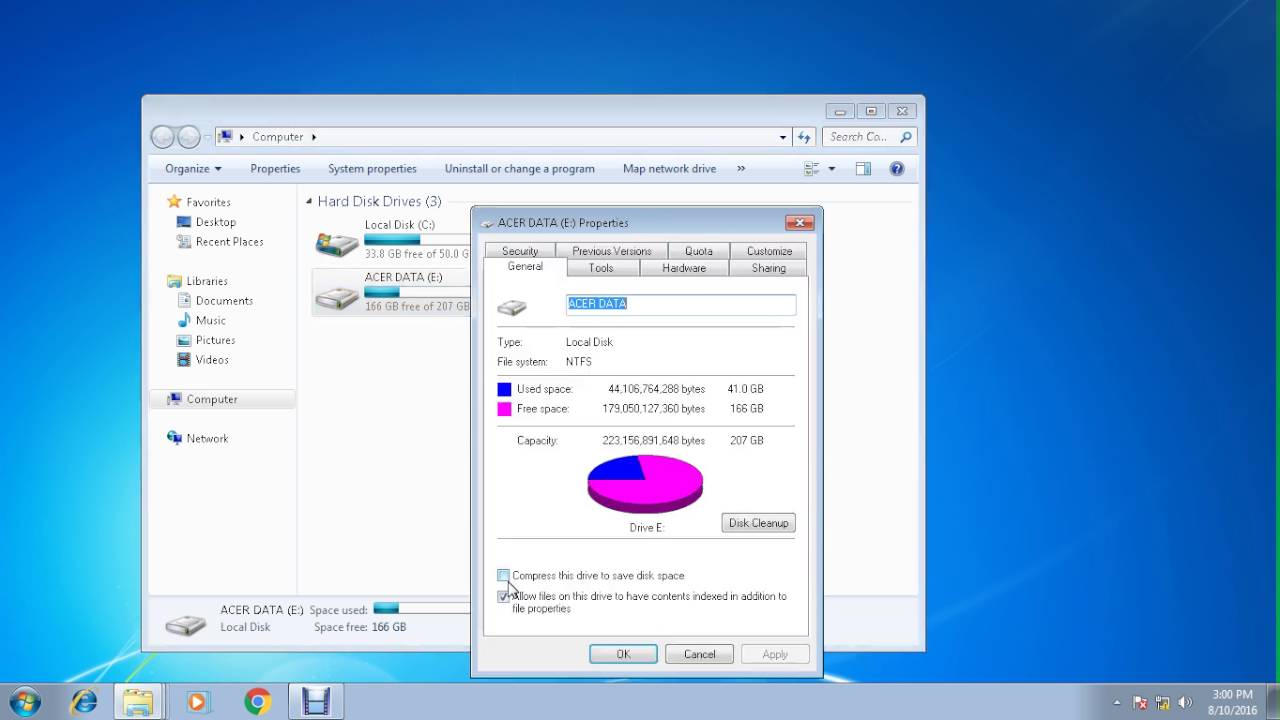This screenshot has width=1280, height=720.
Task: Click System properties in toolbar
Action: (x=372, y=169)
